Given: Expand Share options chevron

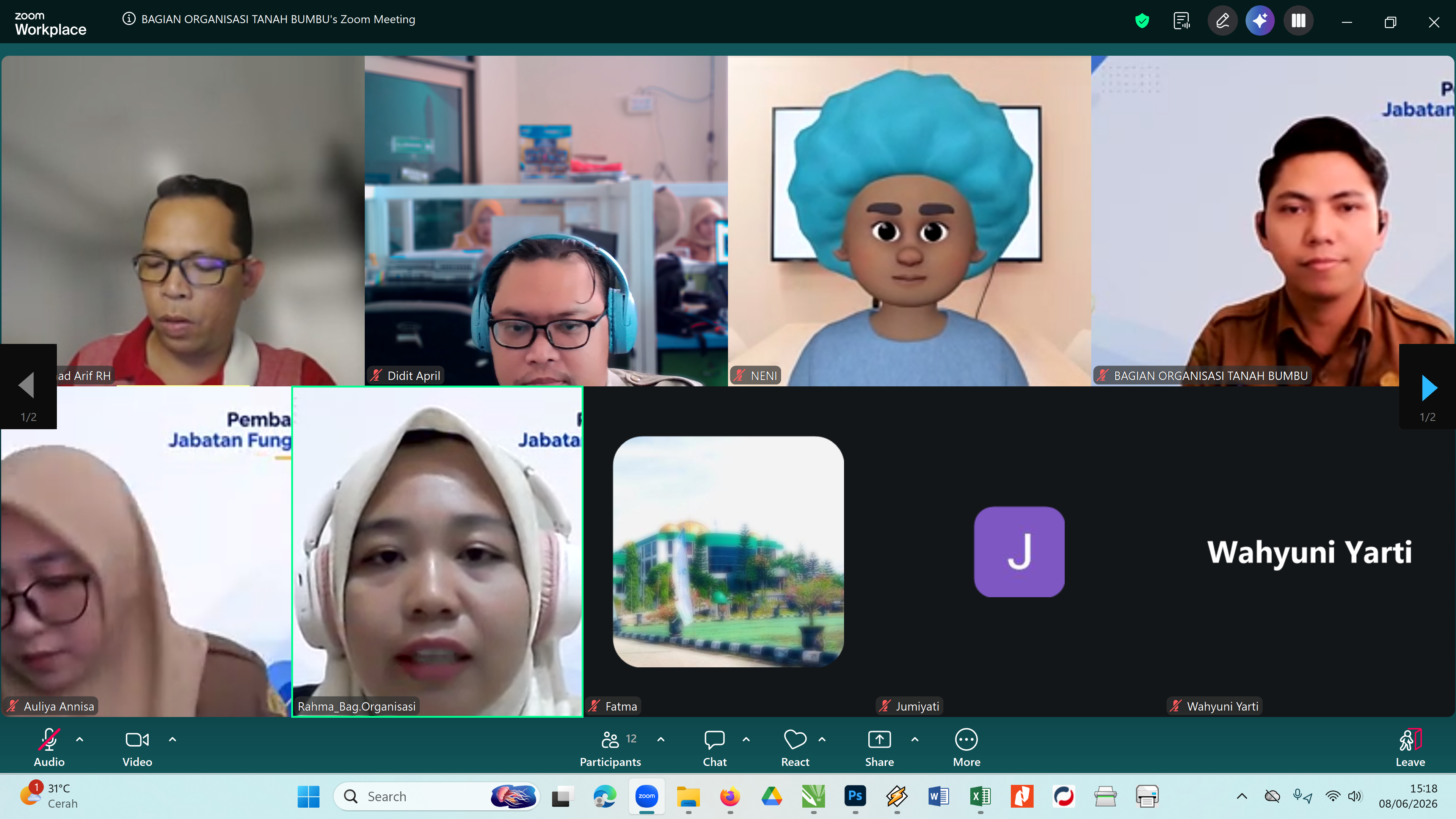Looking at the screenshot, I should [x=915, y=739].
